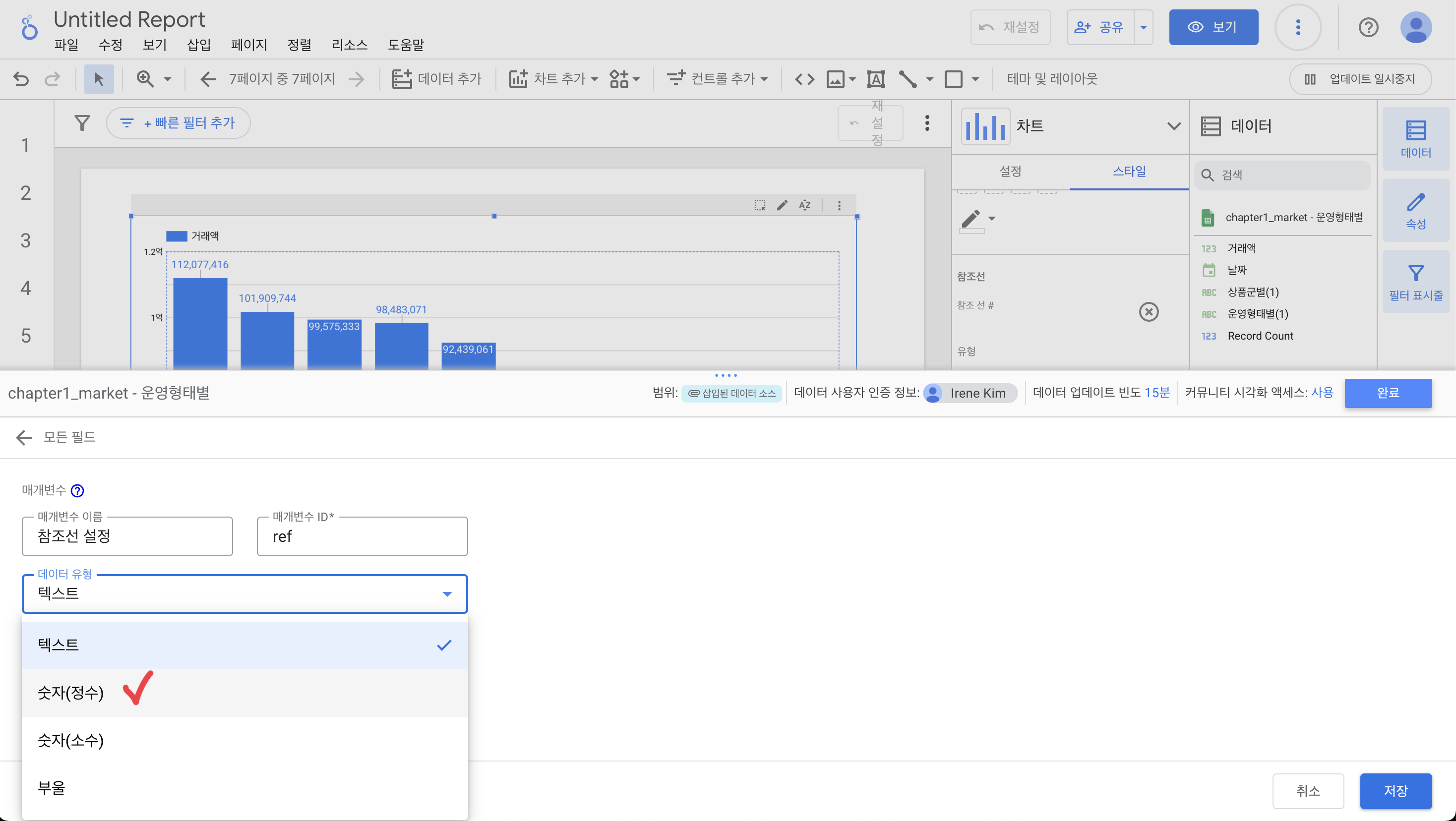This screenshot has width=1456, height=821.
Task: Click the chart sort A-Z icon
Action: (805, 205)
